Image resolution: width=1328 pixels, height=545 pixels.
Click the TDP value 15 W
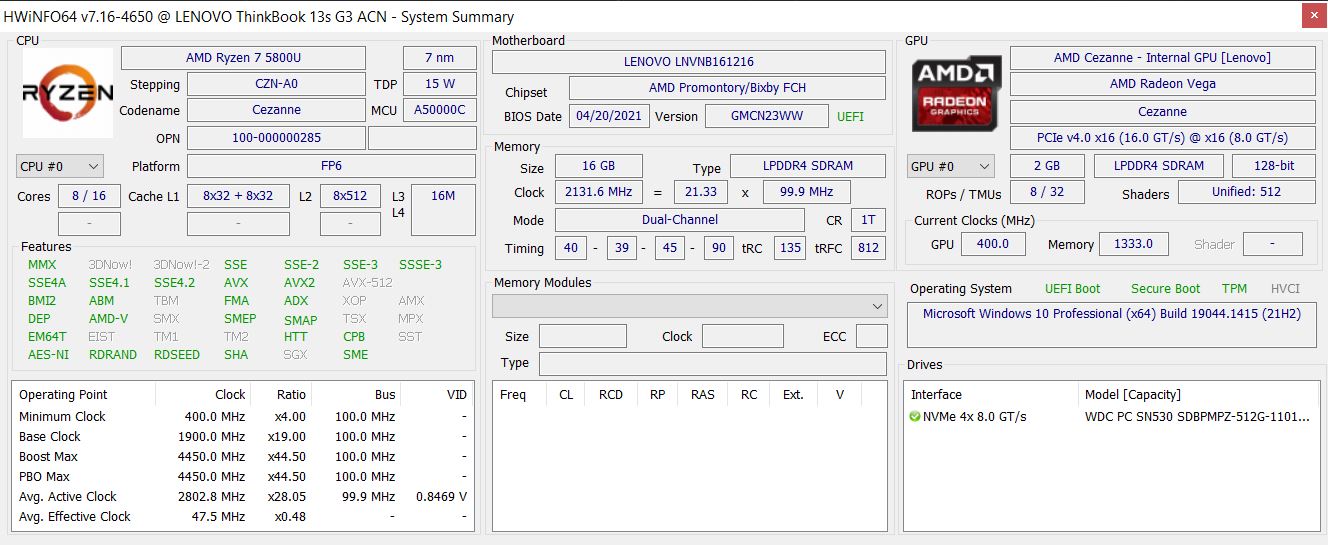click(439, 84)
